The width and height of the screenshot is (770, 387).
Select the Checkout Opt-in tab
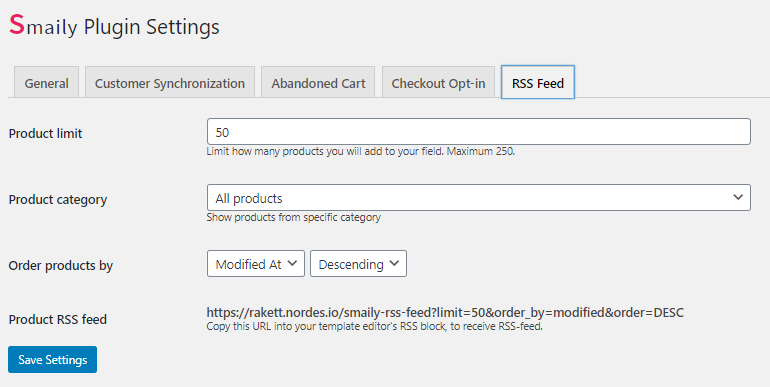439,83
